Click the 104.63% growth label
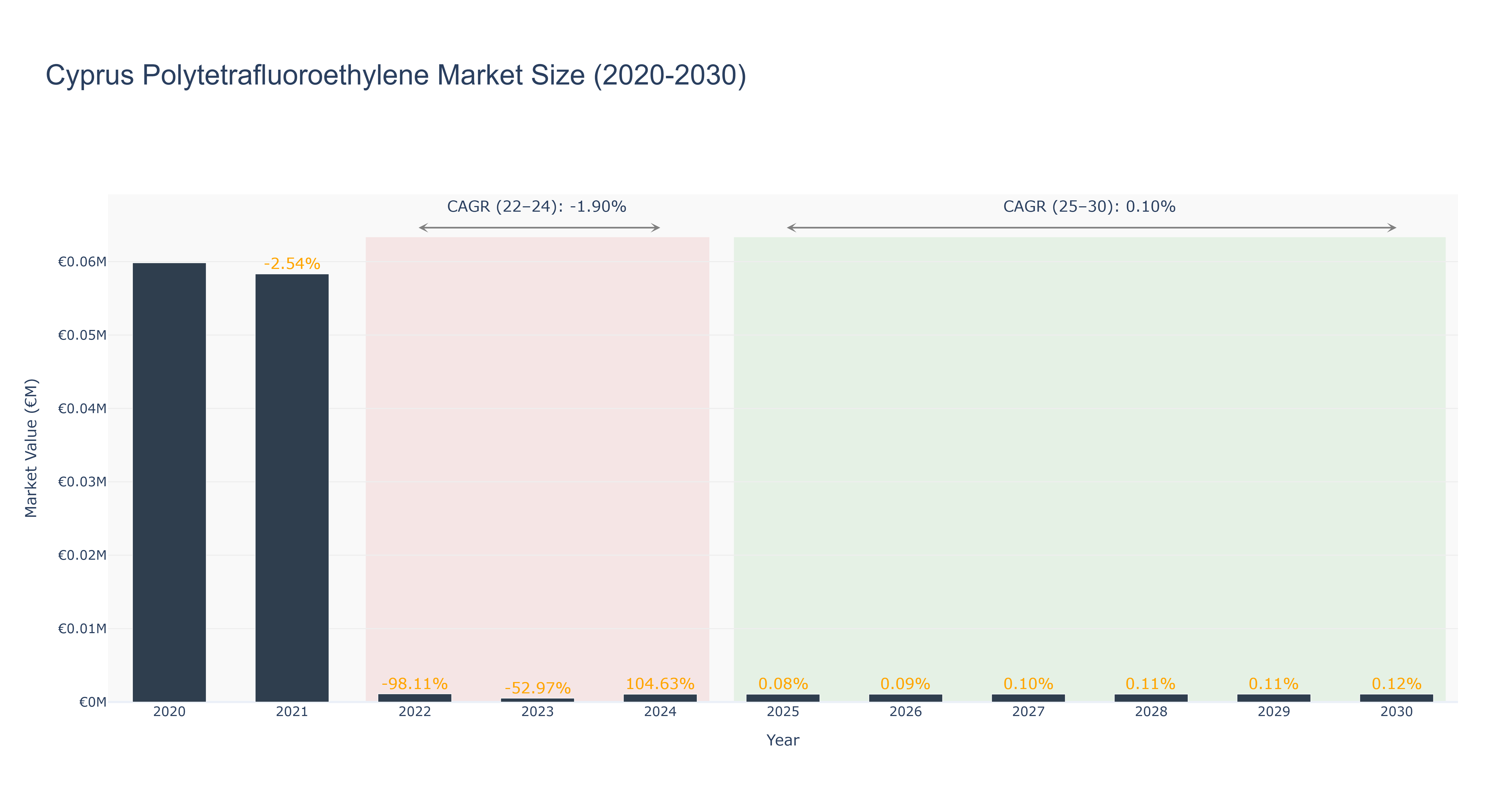The width and height of the screenshot is (1512, 810). pyautogui.click(x=660, y=684)
